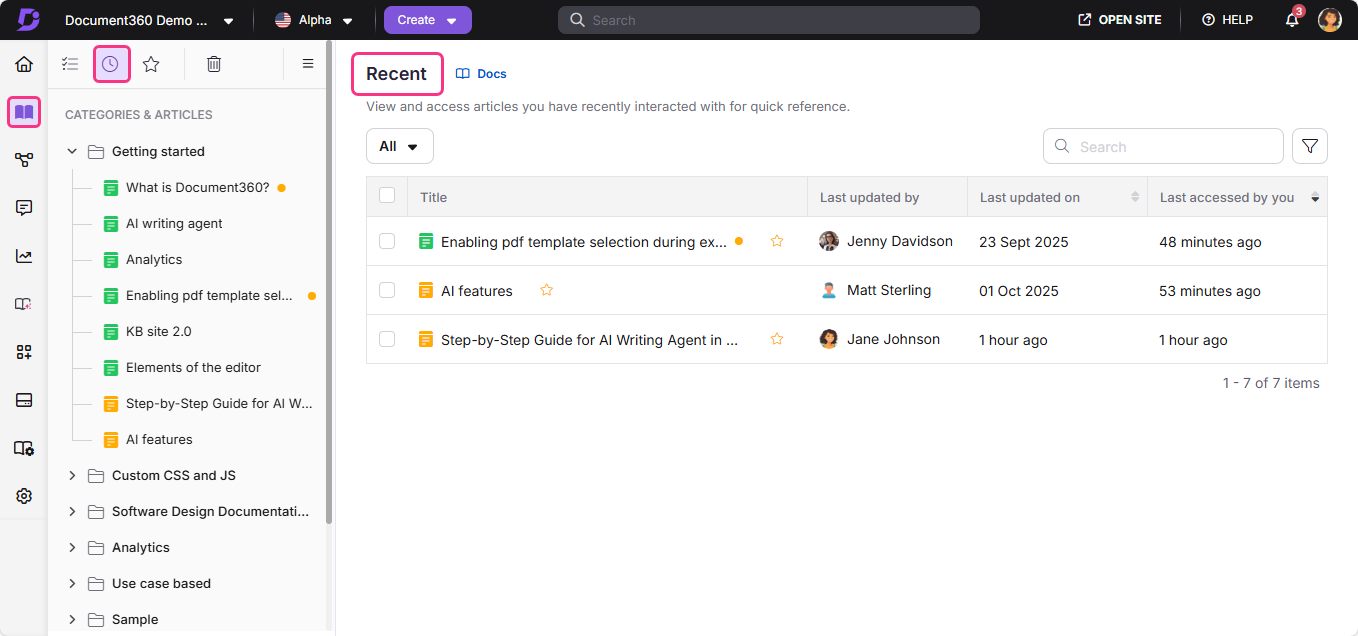The height and width of the screenshot is (636, 1358).
Task: Open the All filter dropdown
Action: pos(399,145)
